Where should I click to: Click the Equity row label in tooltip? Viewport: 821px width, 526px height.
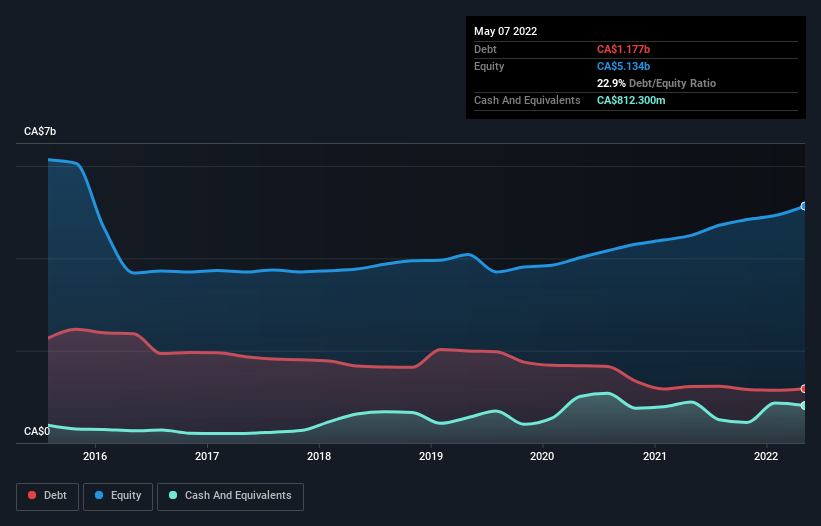pos(489,66)
